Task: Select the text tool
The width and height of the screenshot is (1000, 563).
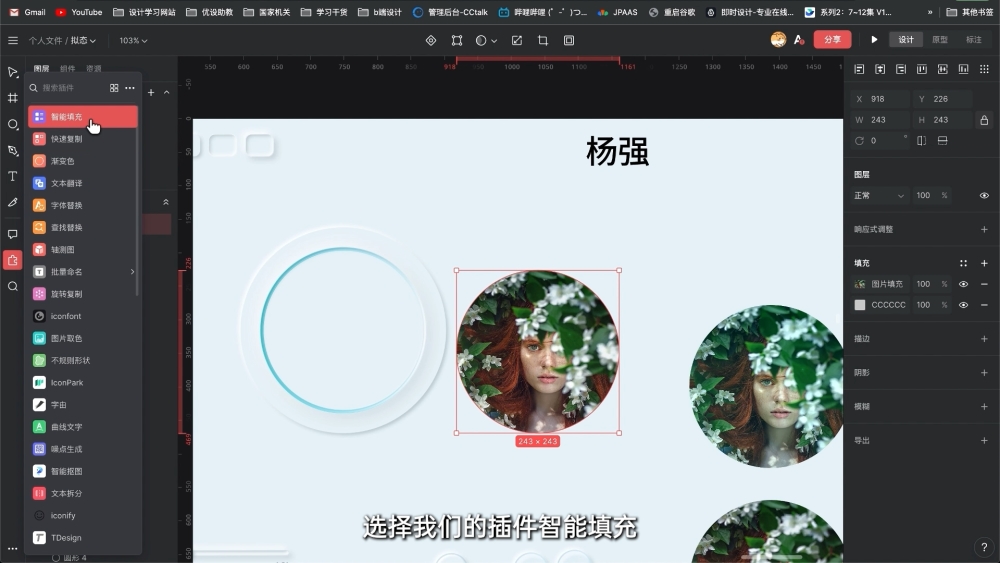Action: pos(13,176)
